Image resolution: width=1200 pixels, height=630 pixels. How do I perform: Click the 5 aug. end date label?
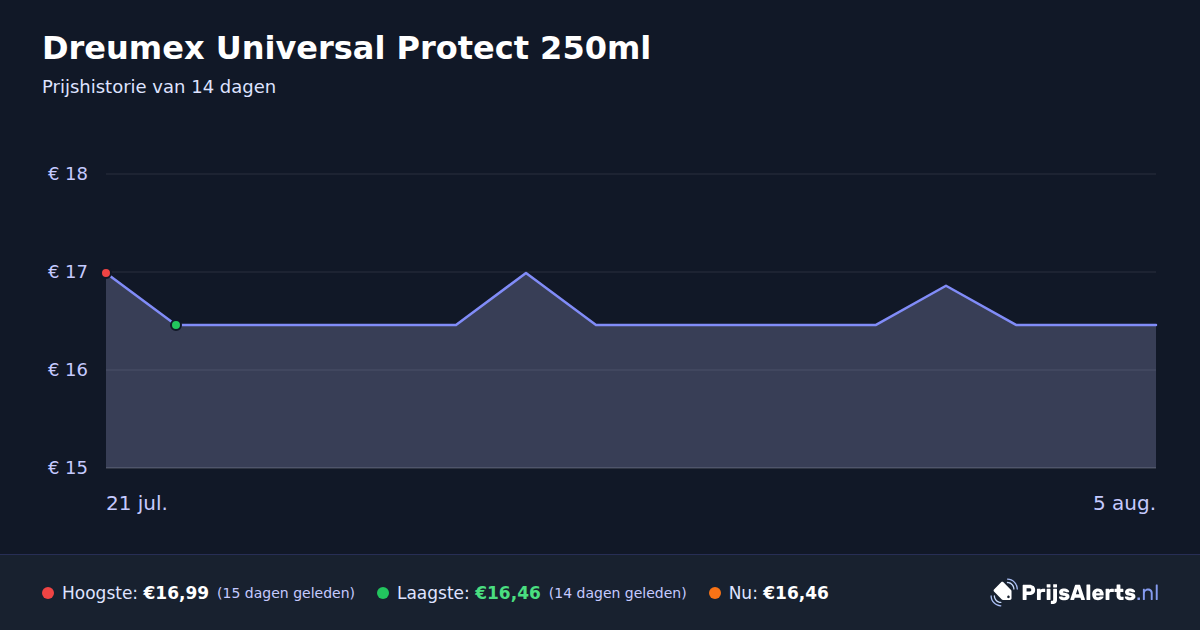1124,503
